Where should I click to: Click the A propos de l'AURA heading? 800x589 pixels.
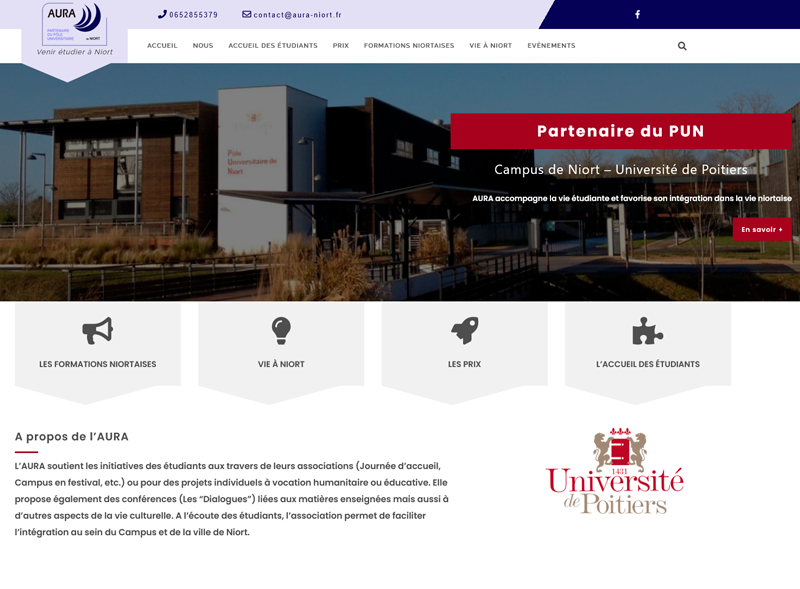pos(71,436)
